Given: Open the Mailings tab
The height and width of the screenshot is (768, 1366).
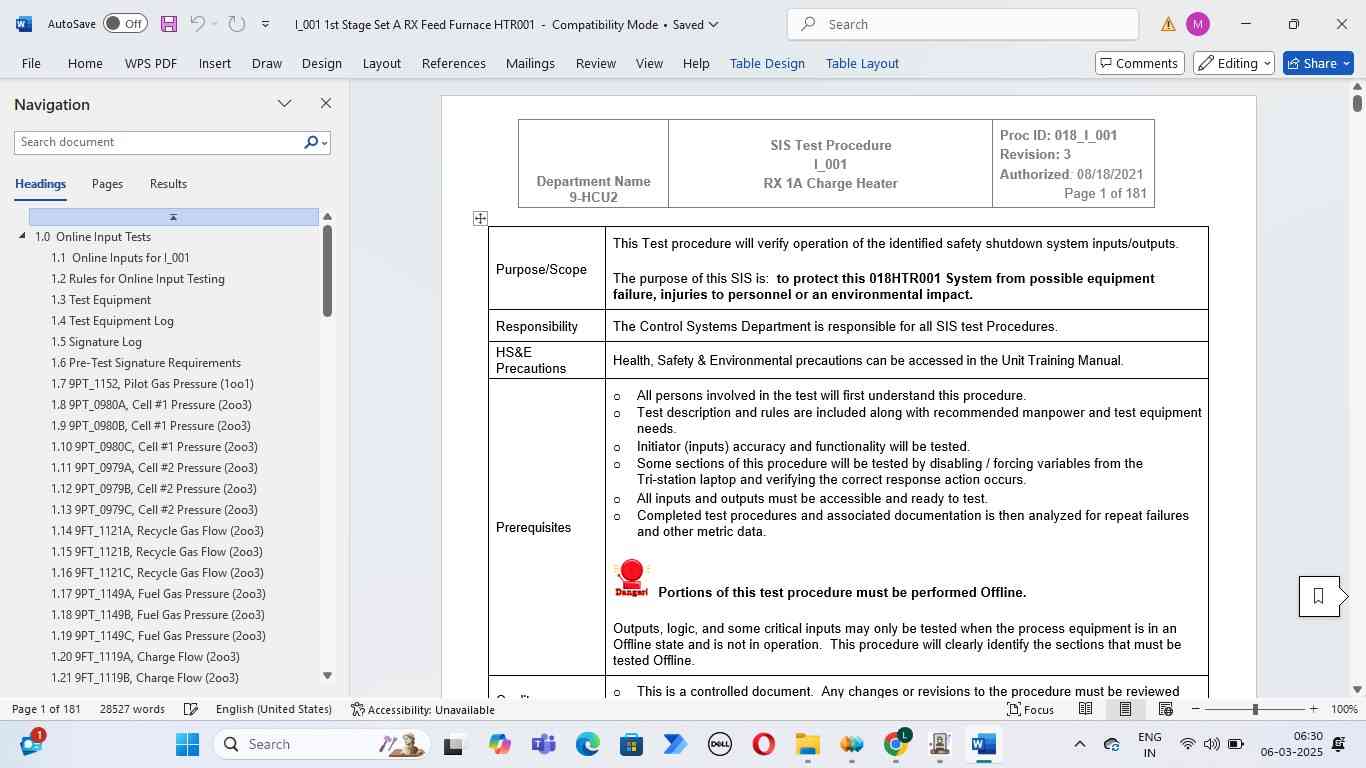Looking at the screenshot, I should 530,63.
